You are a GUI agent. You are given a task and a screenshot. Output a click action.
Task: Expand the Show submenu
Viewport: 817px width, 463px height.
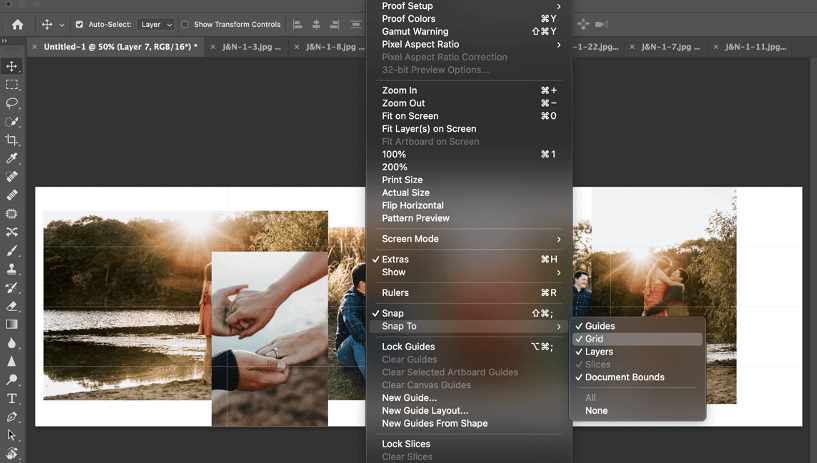pos(467,272)
